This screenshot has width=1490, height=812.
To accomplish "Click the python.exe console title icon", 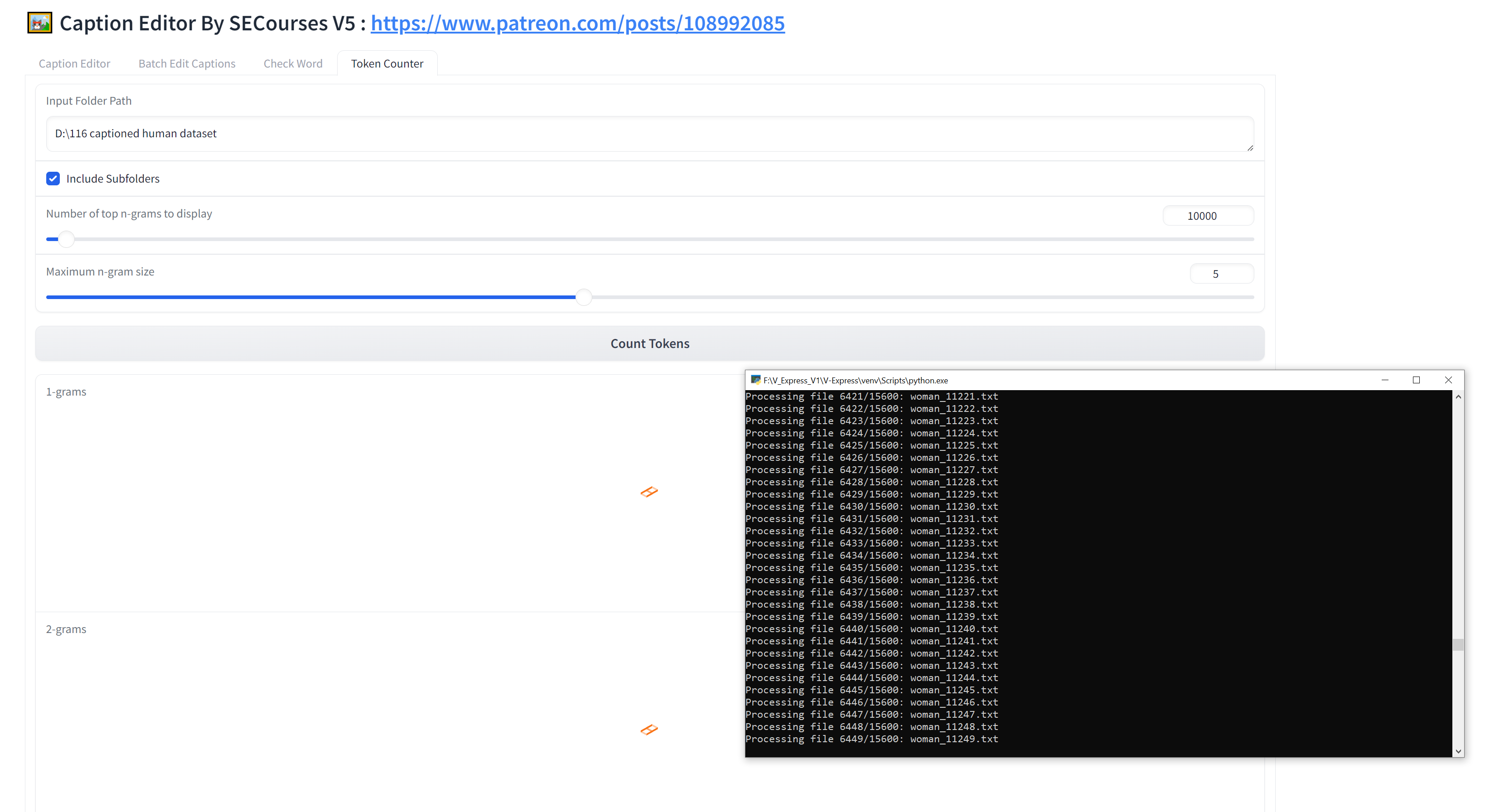I will pyautogui.click(x=755, y=380).
